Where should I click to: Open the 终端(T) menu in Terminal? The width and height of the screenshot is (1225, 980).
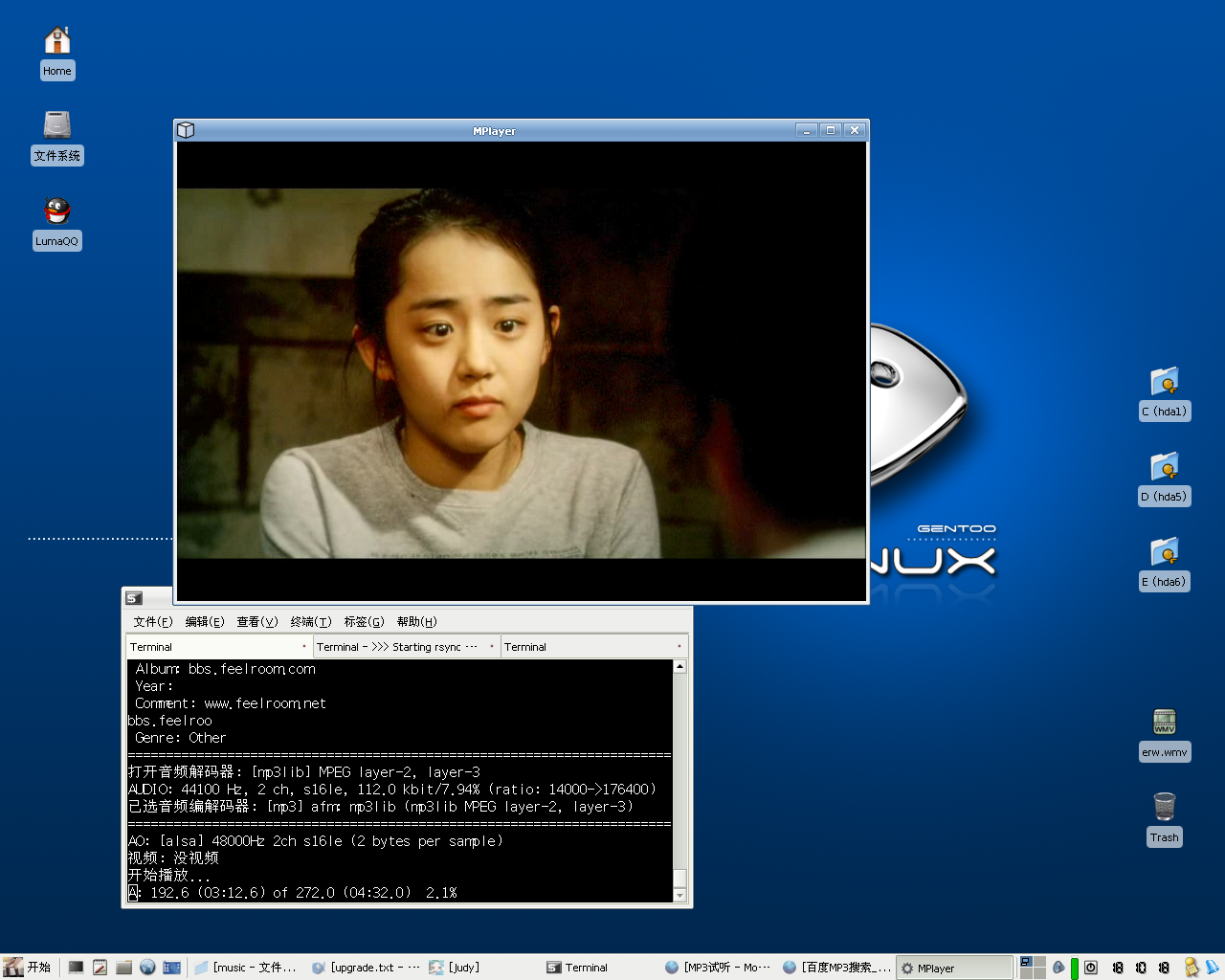click(311, 621)
